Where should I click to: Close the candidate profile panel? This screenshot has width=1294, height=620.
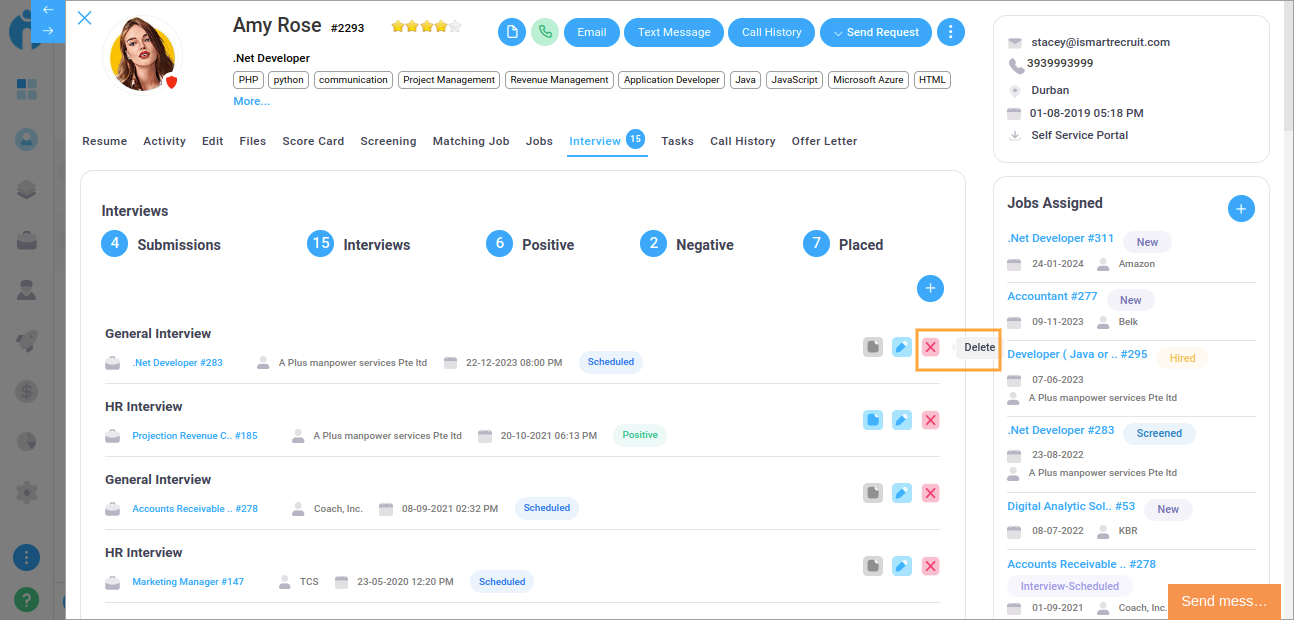coord(85,18)
